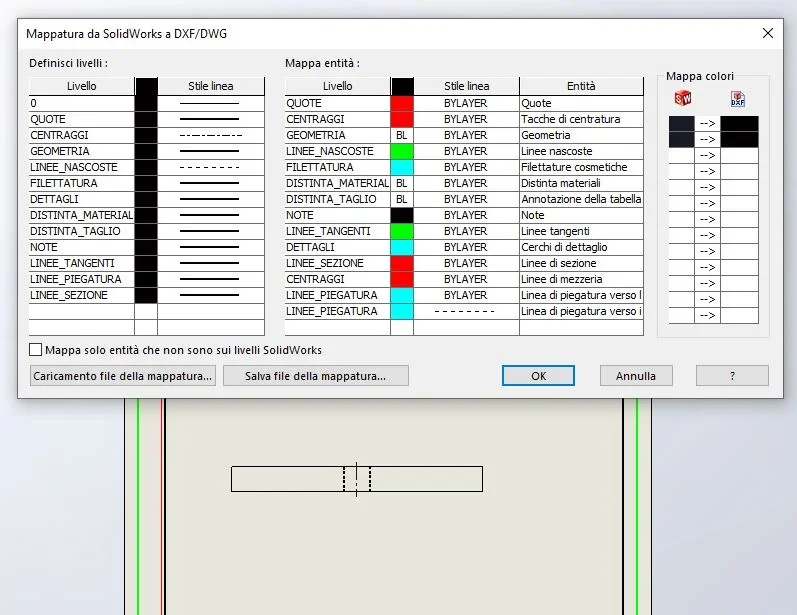Click Annotazione della tabella entity cell
Image resolution: width=797 pixels, height=615 pixels.
(581, 199)
